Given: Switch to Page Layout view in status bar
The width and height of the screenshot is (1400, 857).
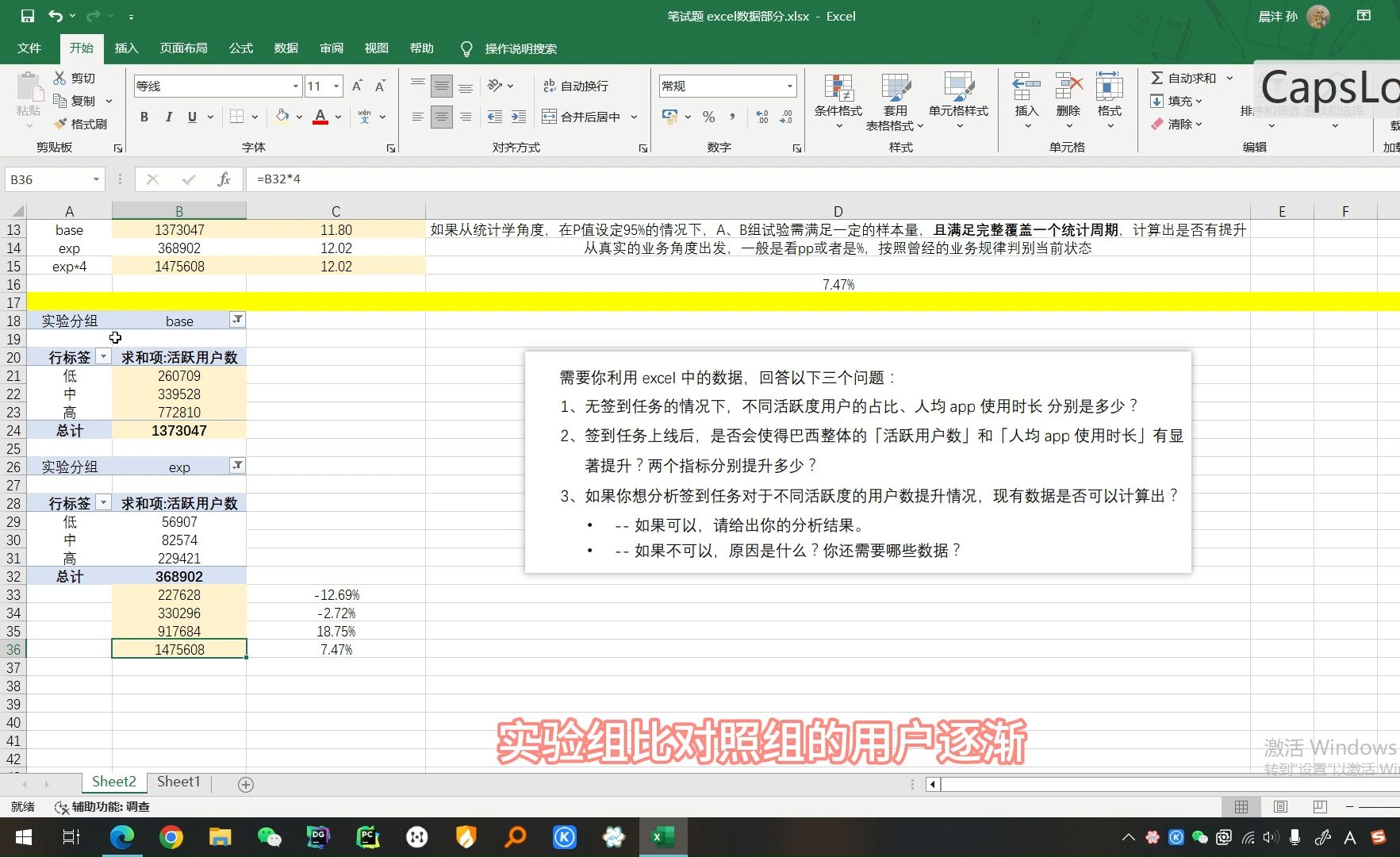Looking at the screenshot, I should point(1280,806).
